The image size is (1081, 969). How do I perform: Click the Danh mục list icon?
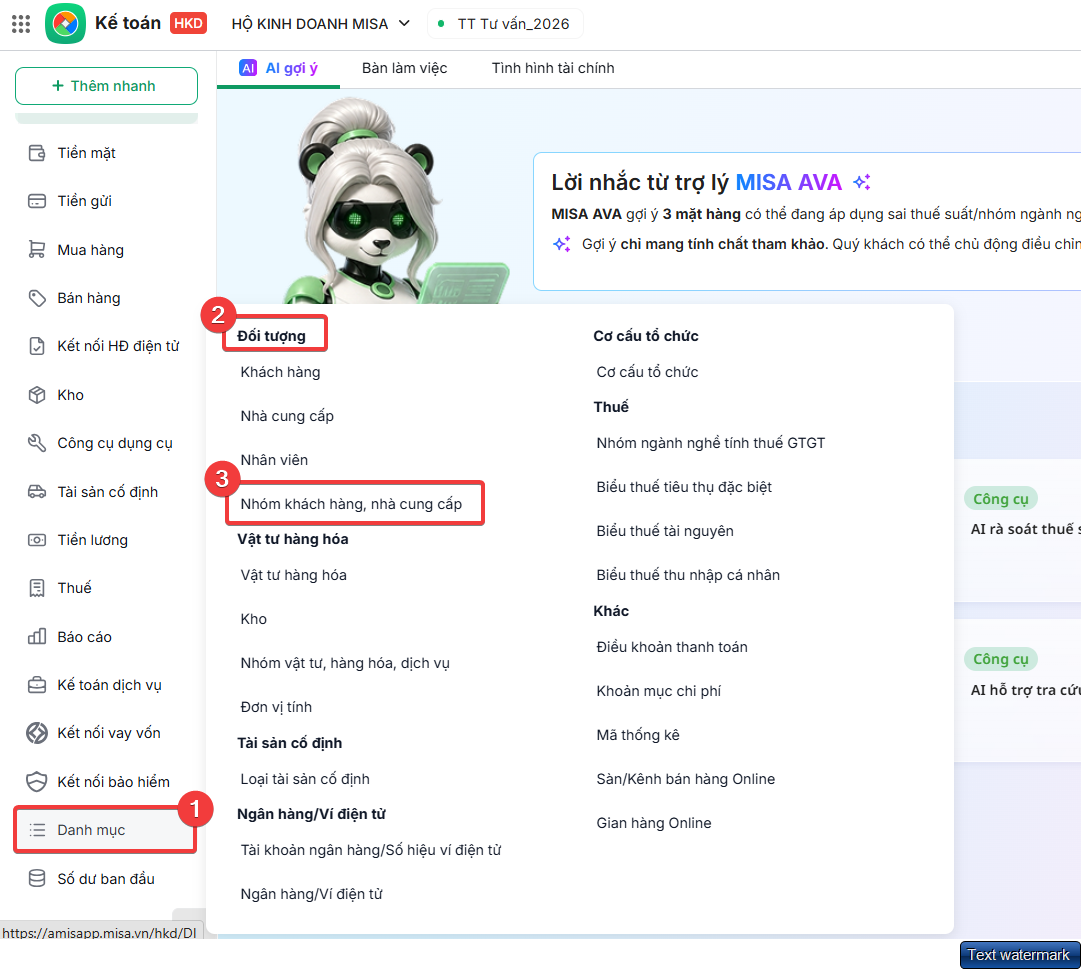[37, 830]
